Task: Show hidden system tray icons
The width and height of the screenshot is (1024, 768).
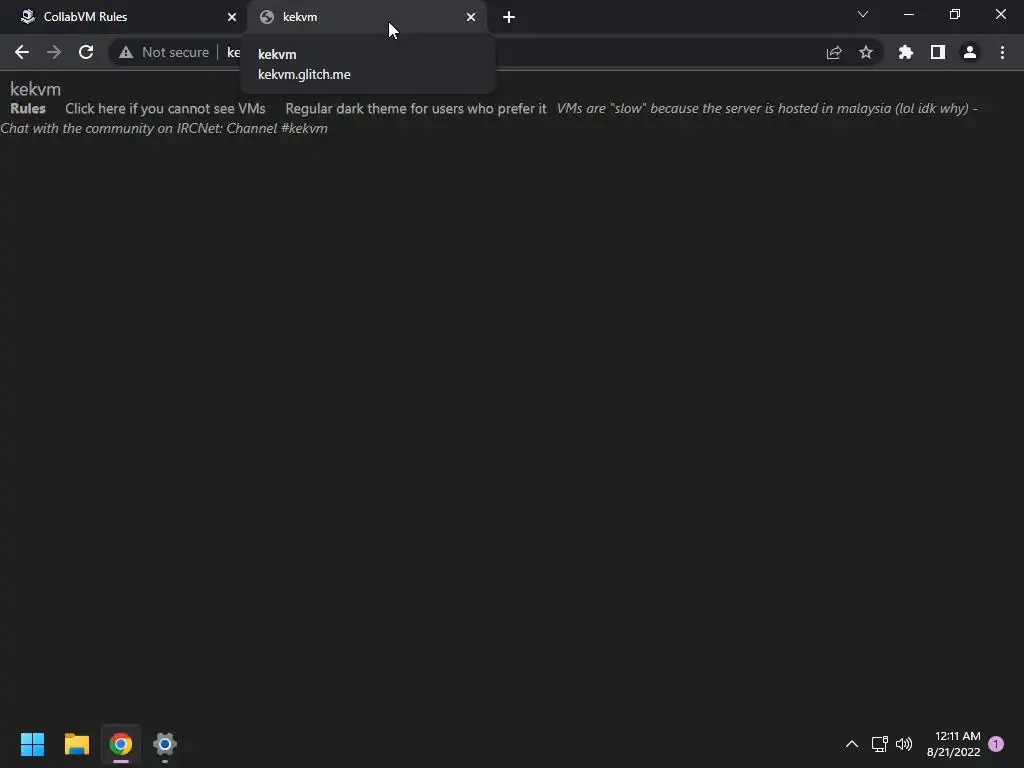Action: [x=852, y=744]
